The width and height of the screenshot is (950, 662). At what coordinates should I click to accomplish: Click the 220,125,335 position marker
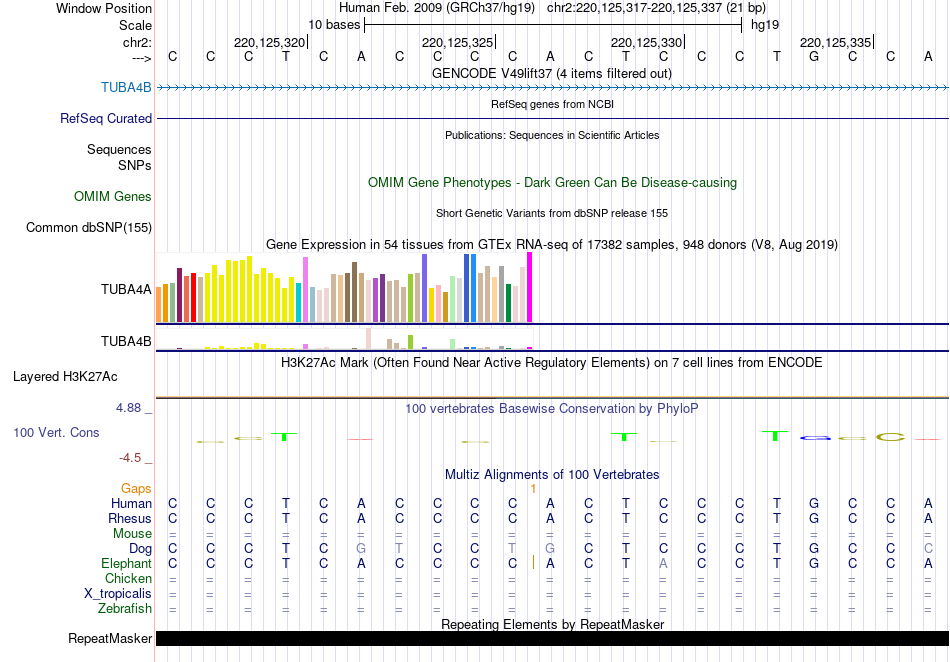[x=835, y=42]
